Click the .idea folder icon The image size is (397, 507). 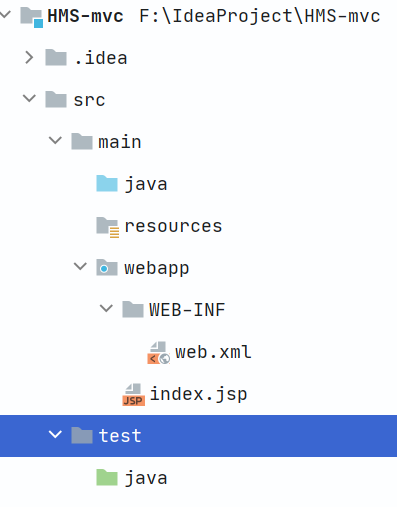pyautogui.click(x=56, y=58)
